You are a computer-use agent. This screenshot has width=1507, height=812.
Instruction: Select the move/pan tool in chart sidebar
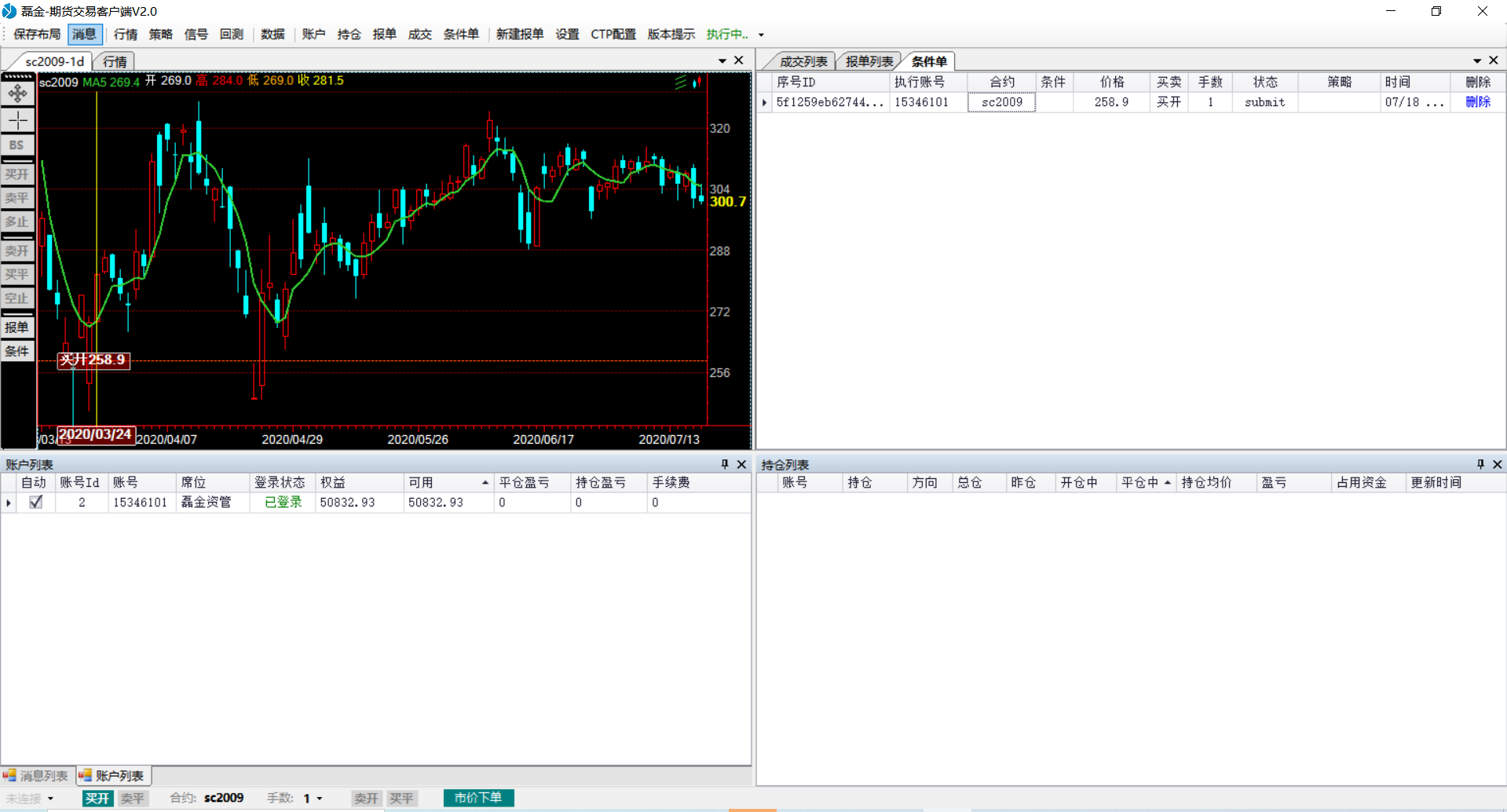click(17, 93)
